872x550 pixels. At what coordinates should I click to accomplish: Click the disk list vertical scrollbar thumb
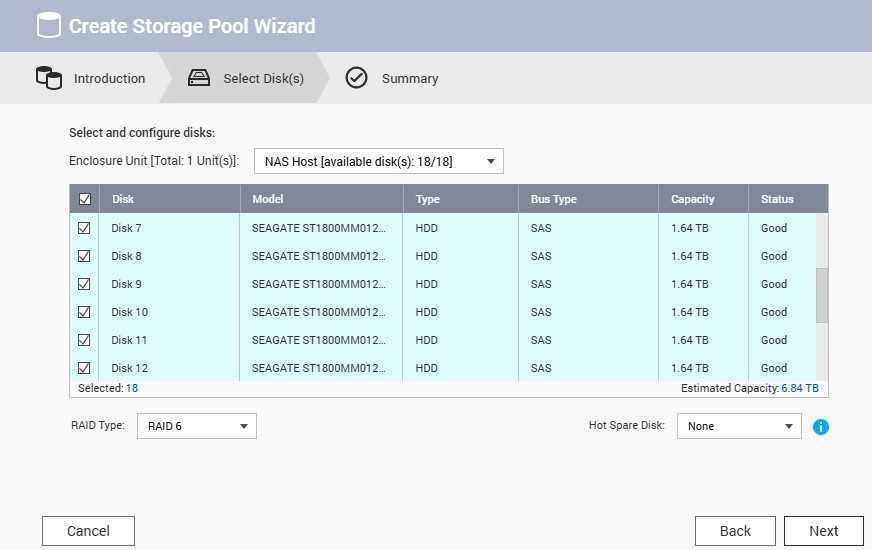(x=822, y=295)
